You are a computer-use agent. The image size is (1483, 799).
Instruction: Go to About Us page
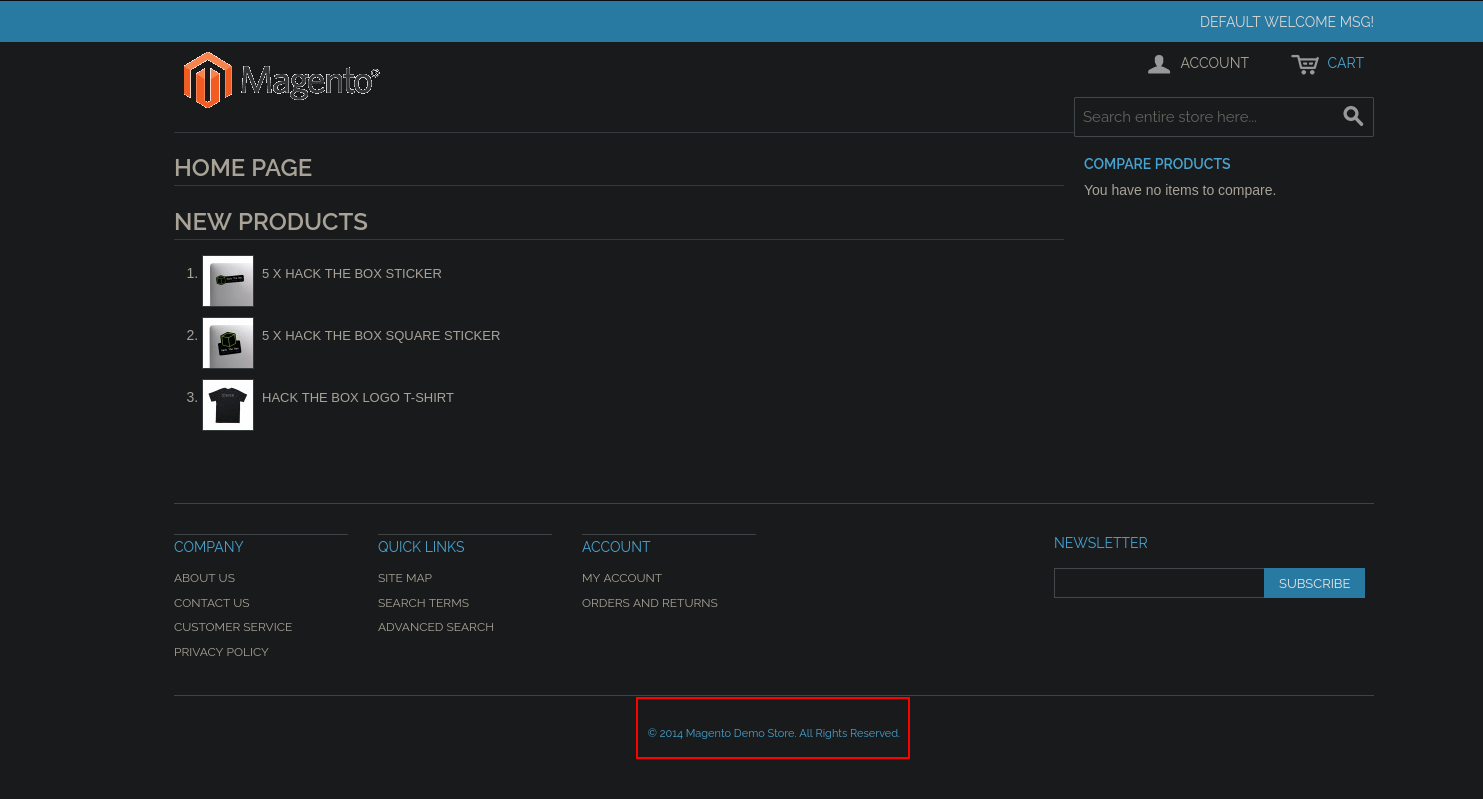point(204,578)
